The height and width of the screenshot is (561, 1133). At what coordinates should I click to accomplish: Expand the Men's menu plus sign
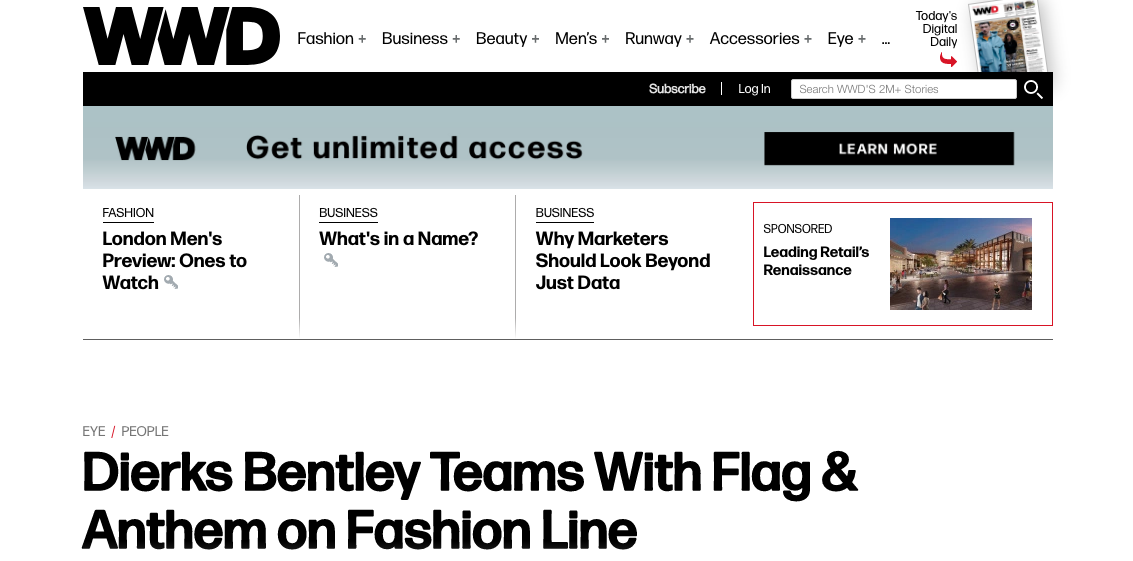pos(606,39)
